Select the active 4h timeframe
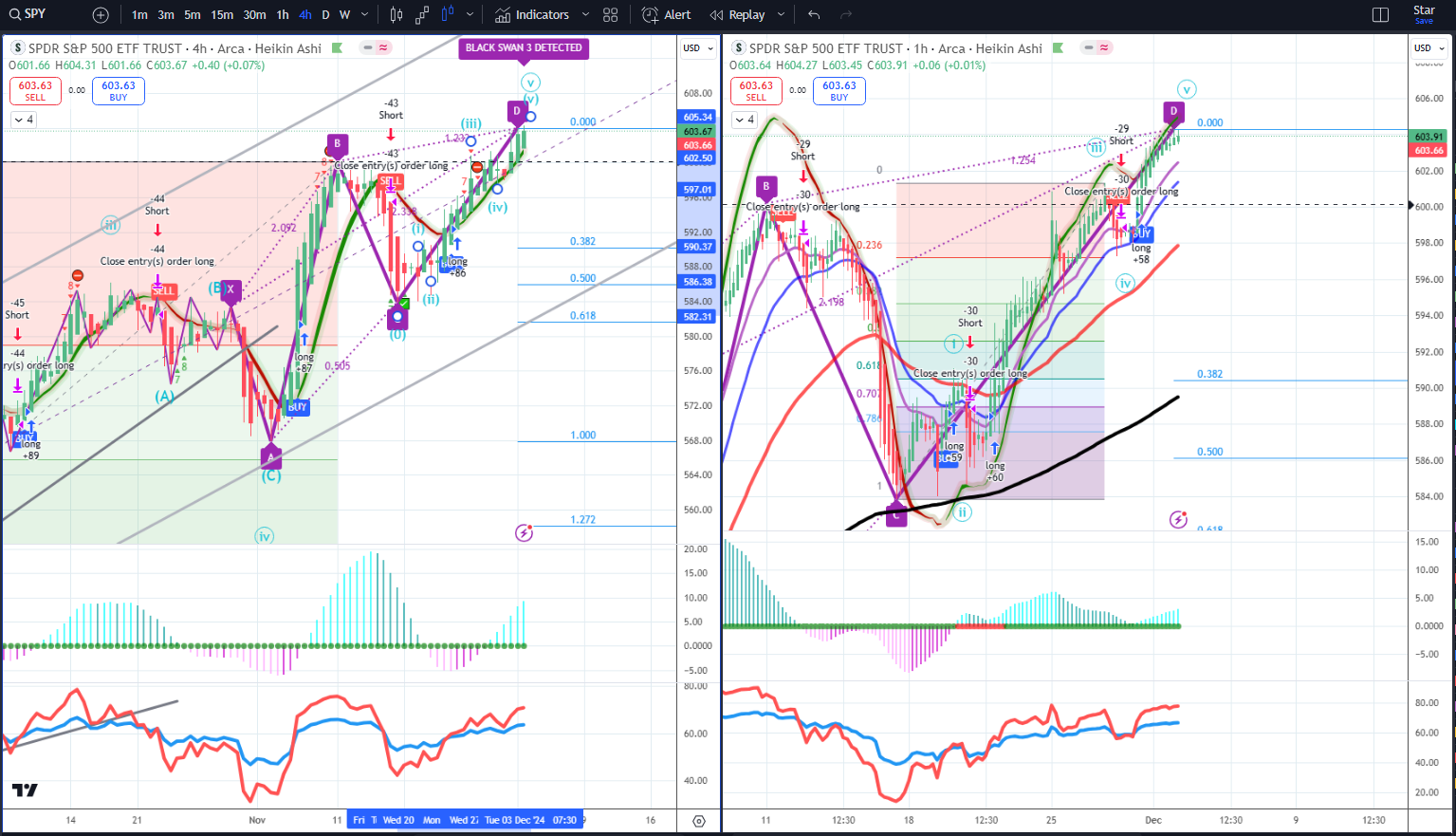Screen dimensions: 1456x836 [304, 15]
